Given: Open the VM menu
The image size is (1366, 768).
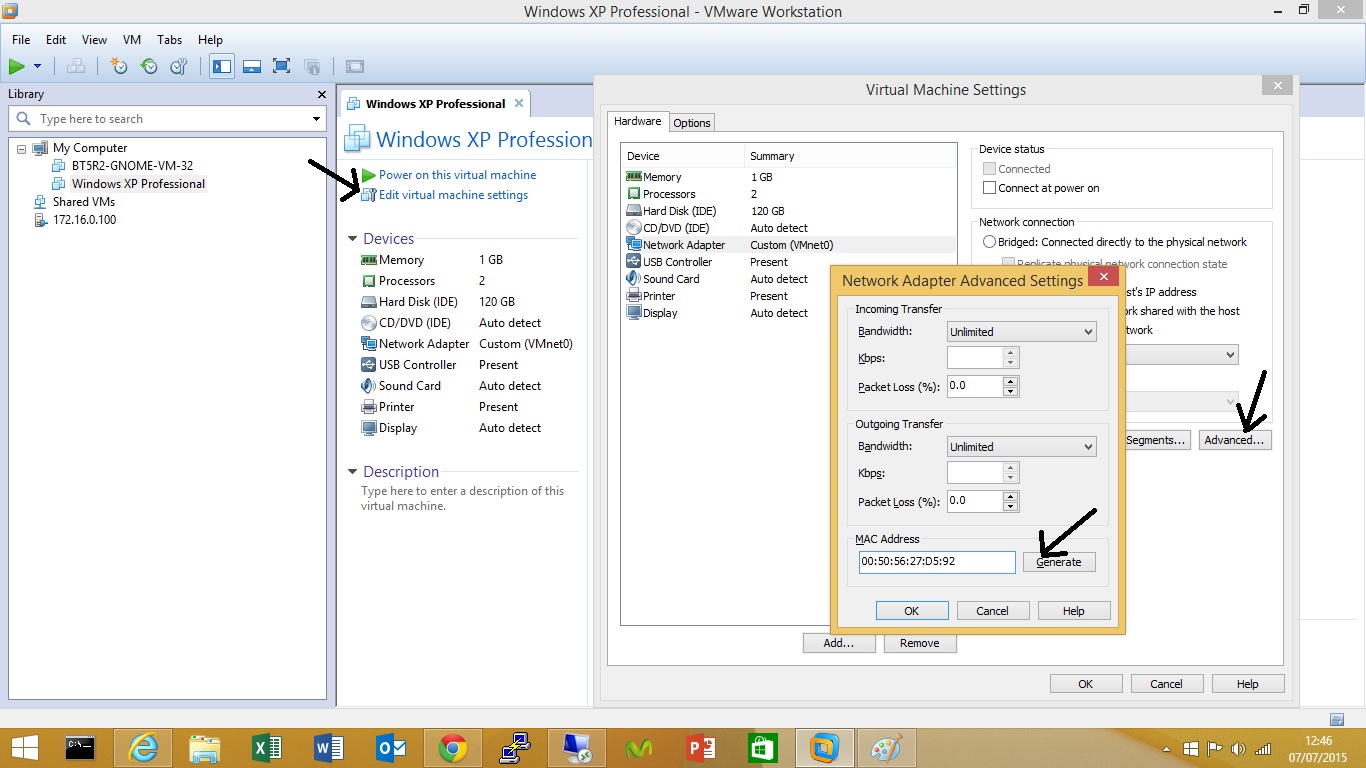Looking at the screenshot, I should [132, 40].
